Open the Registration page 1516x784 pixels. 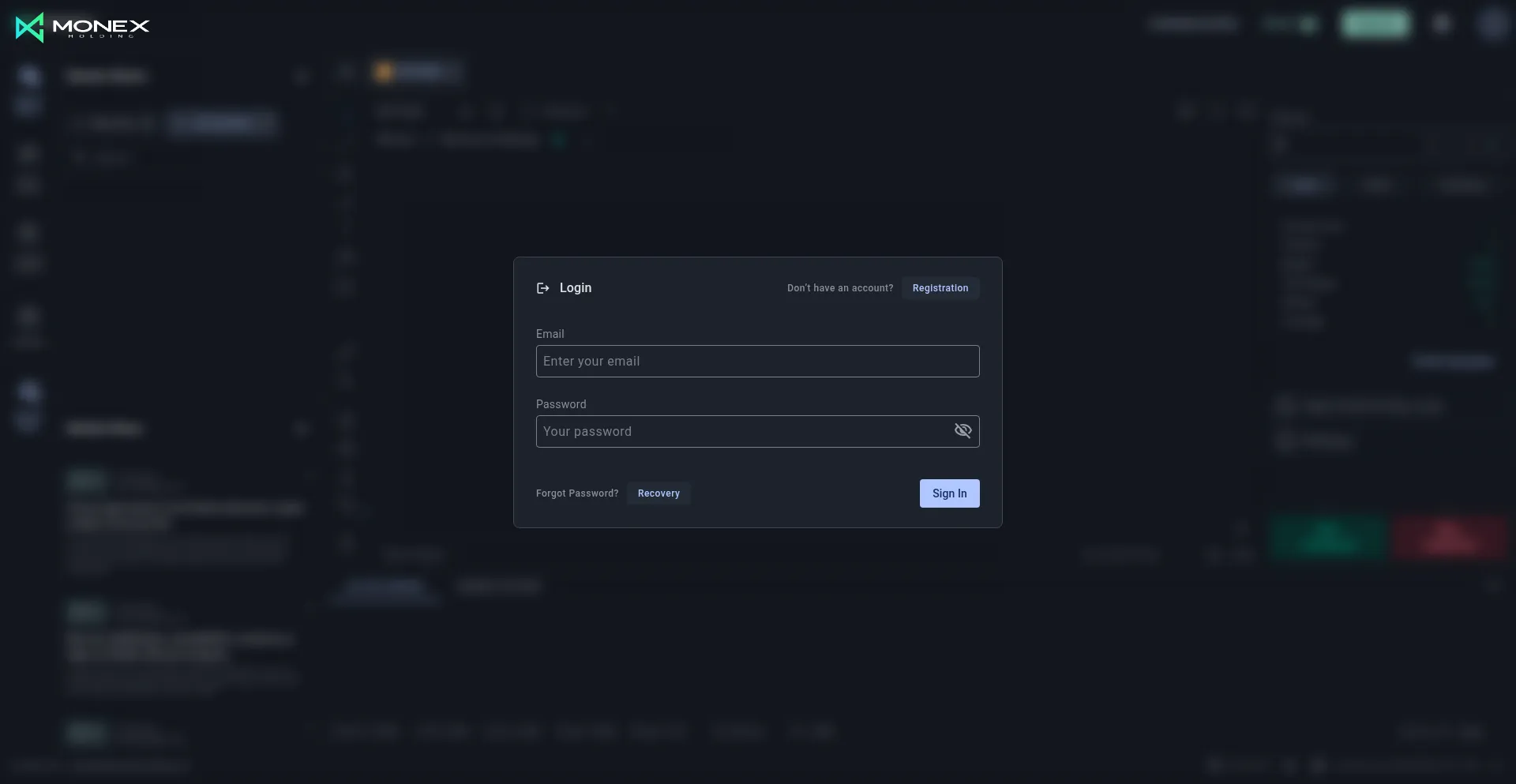940,288
